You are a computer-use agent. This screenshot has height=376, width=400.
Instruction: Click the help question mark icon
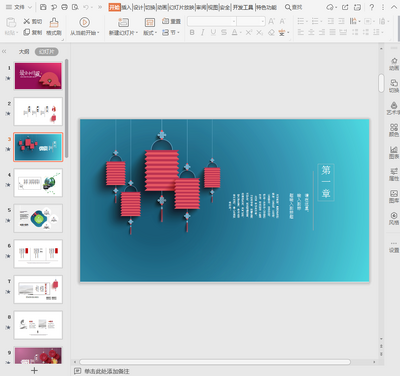372,7
